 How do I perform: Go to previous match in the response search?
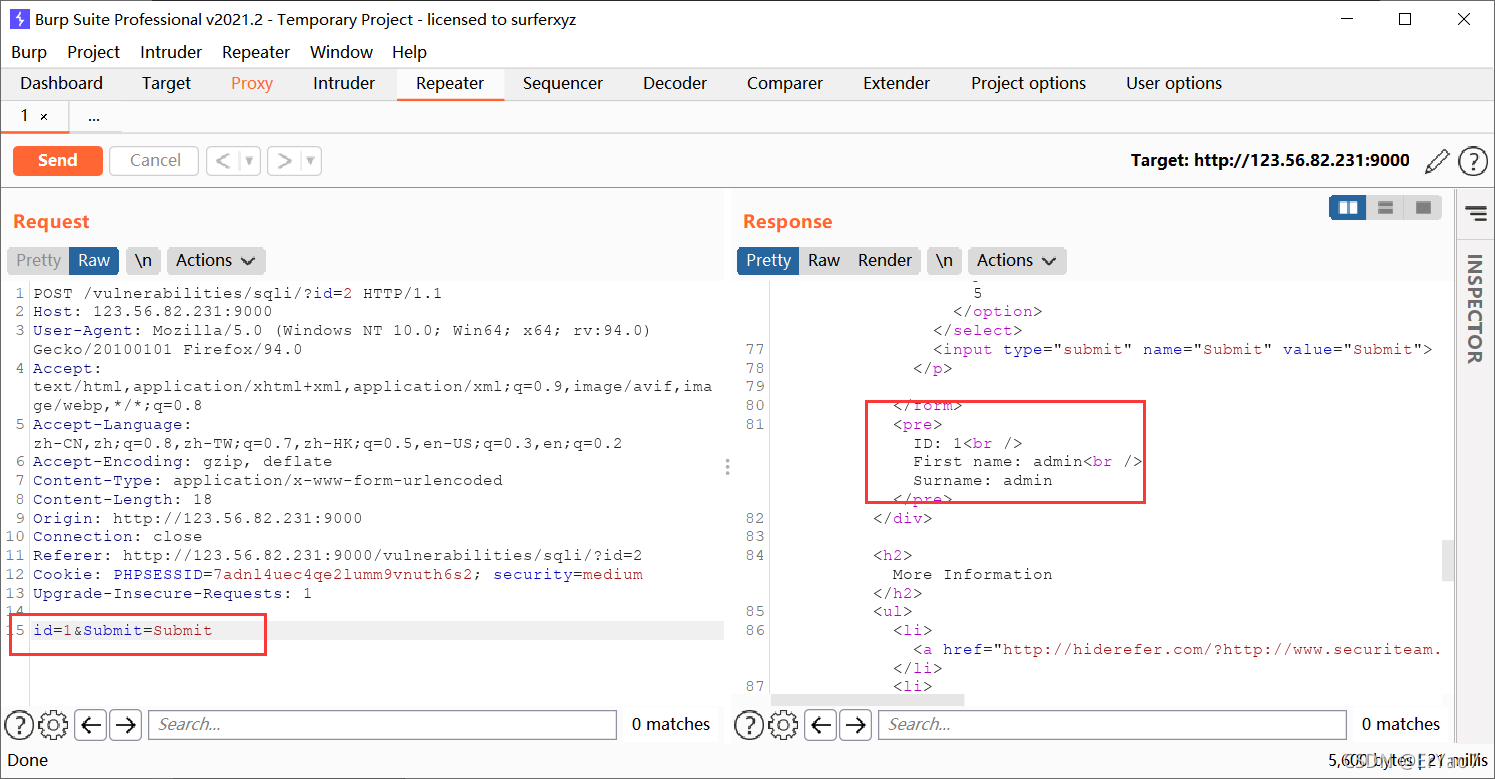(x=821, y=724)
